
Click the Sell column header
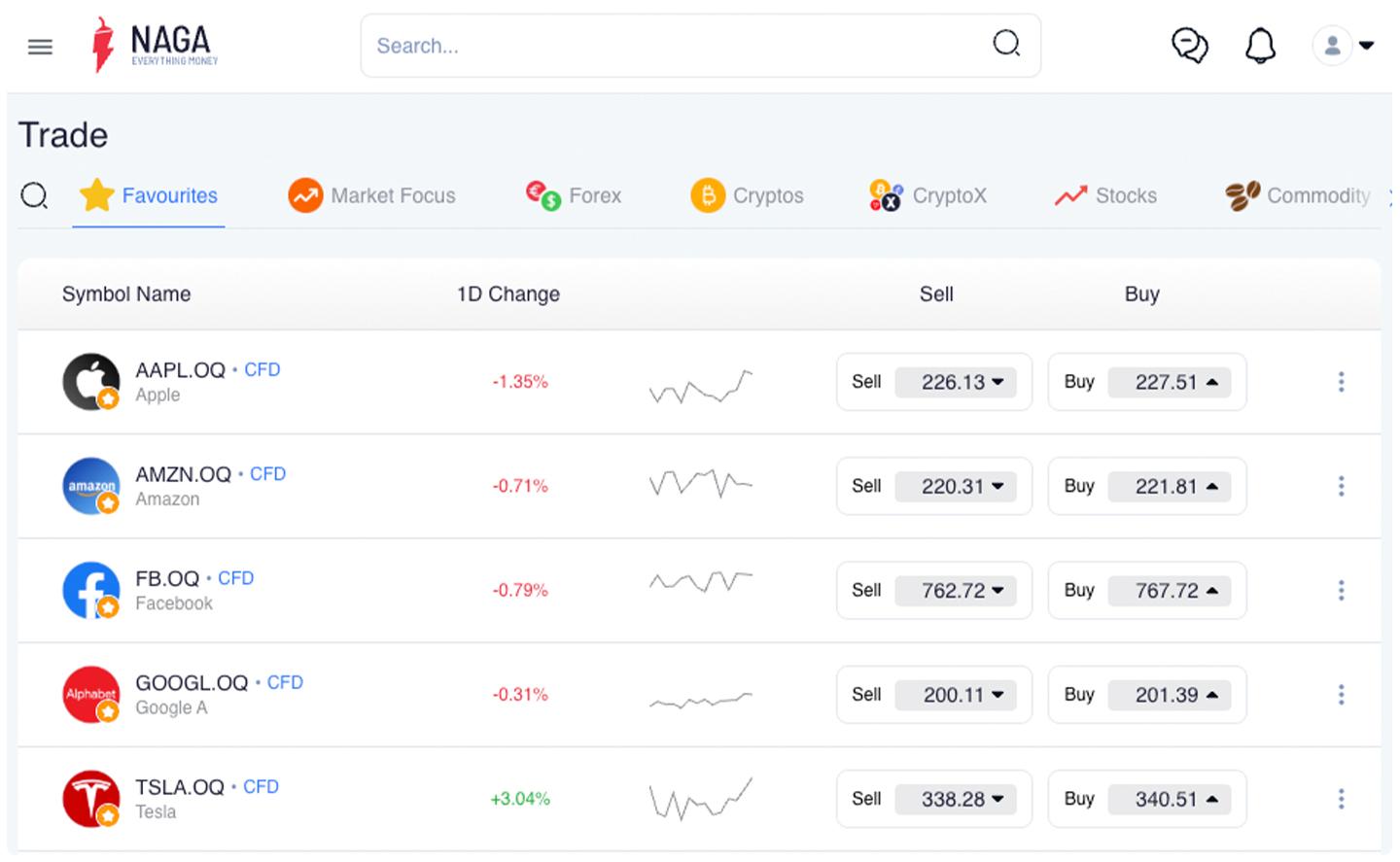(936, 294)
